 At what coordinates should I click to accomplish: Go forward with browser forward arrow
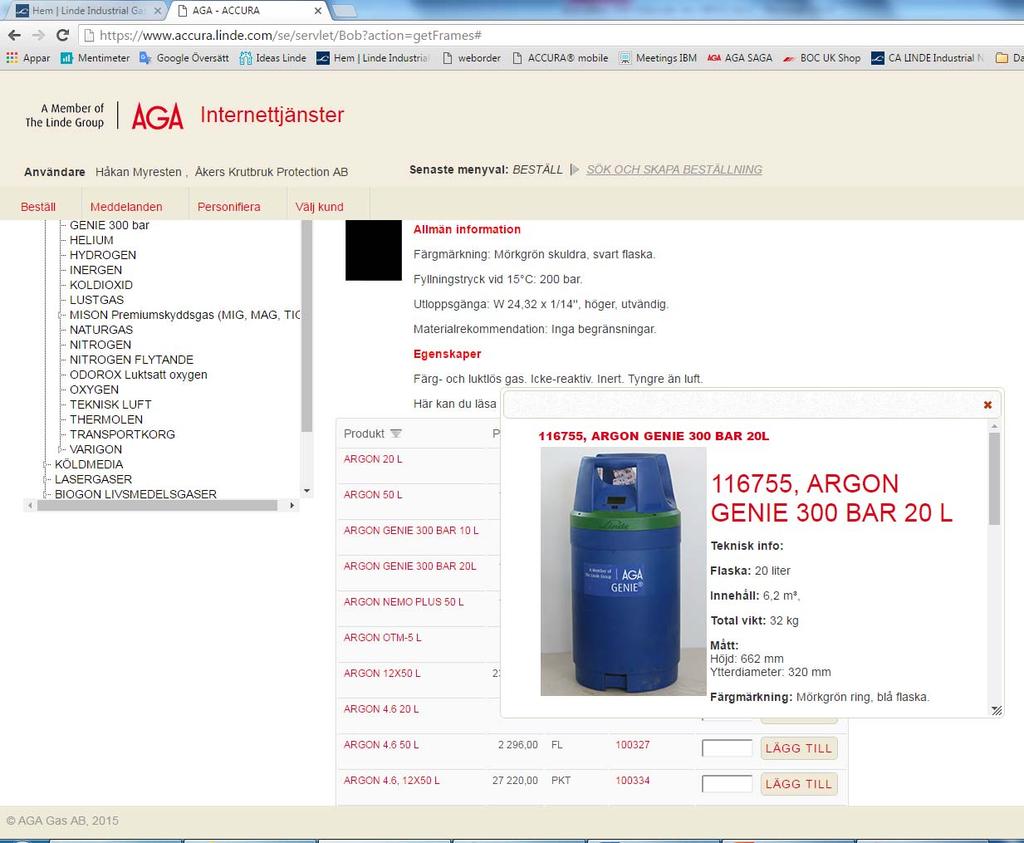pos(39,35)
